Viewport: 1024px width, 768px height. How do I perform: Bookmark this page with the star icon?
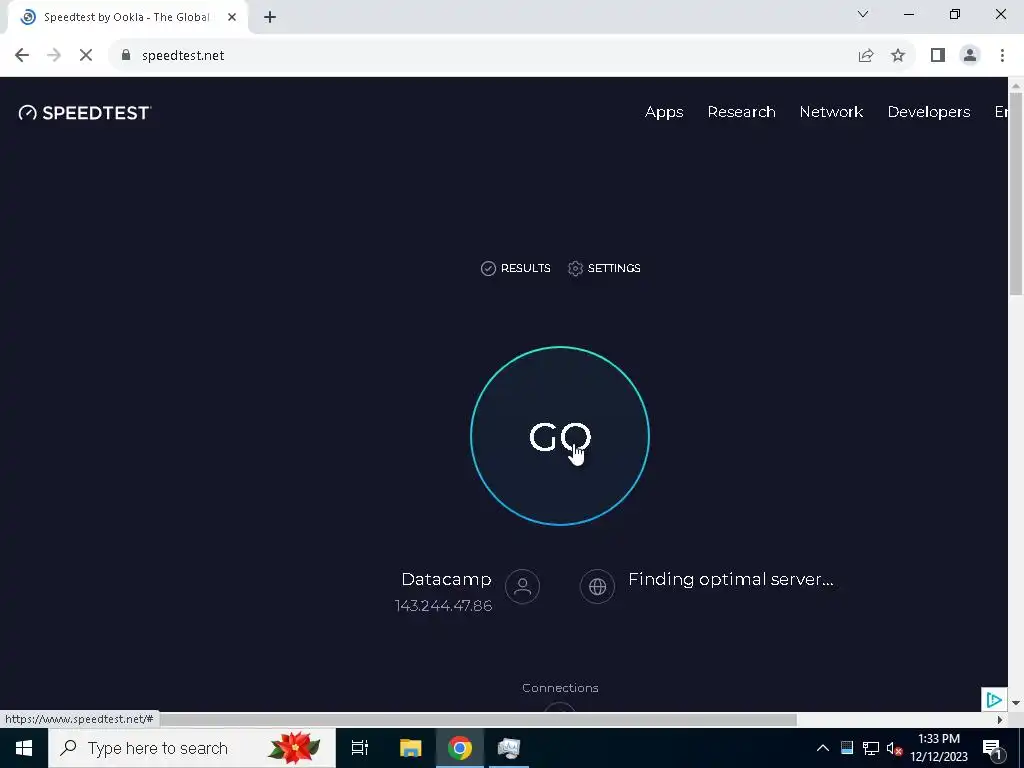click(x=898, y=56)
